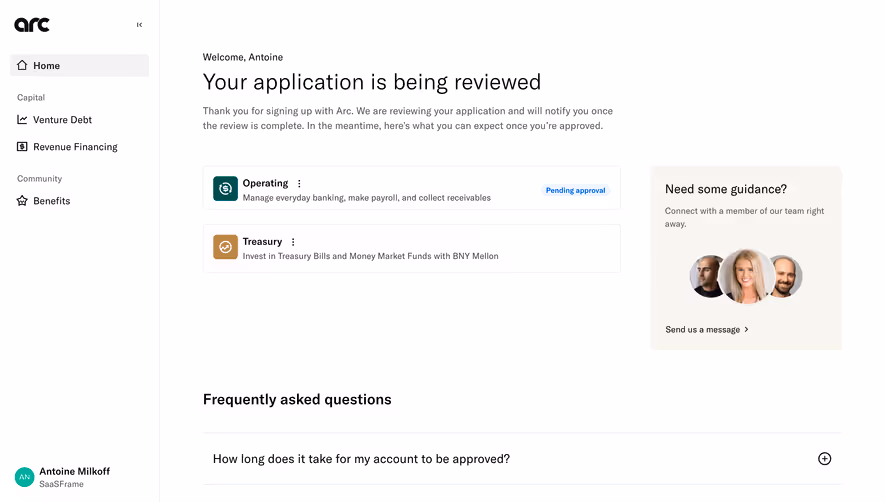Click the Pending approval badge

coord(575,190)
